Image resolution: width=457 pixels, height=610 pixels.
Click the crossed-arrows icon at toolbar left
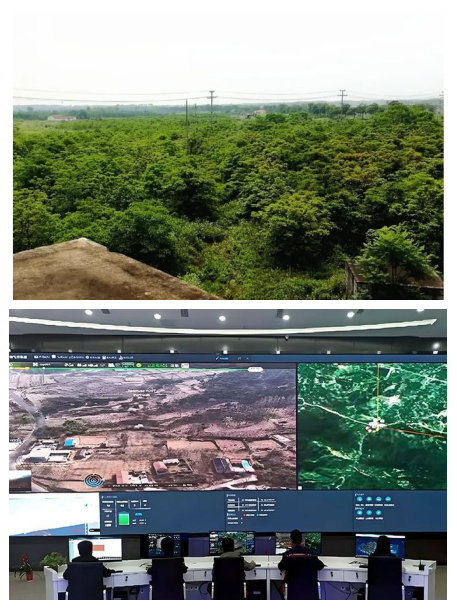click(35, 365)
